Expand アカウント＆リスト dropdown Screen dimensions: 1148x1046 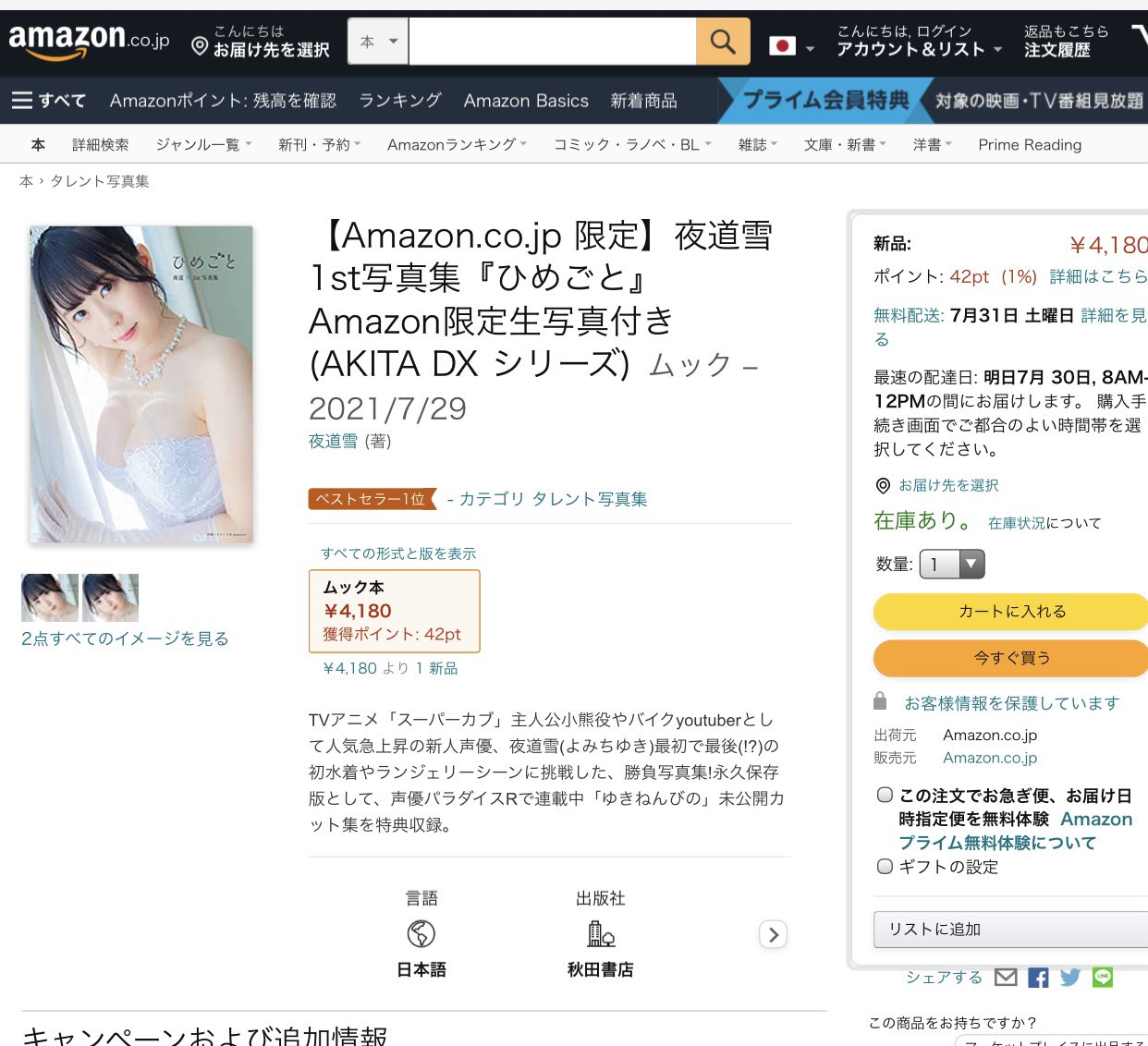[919, 42]
